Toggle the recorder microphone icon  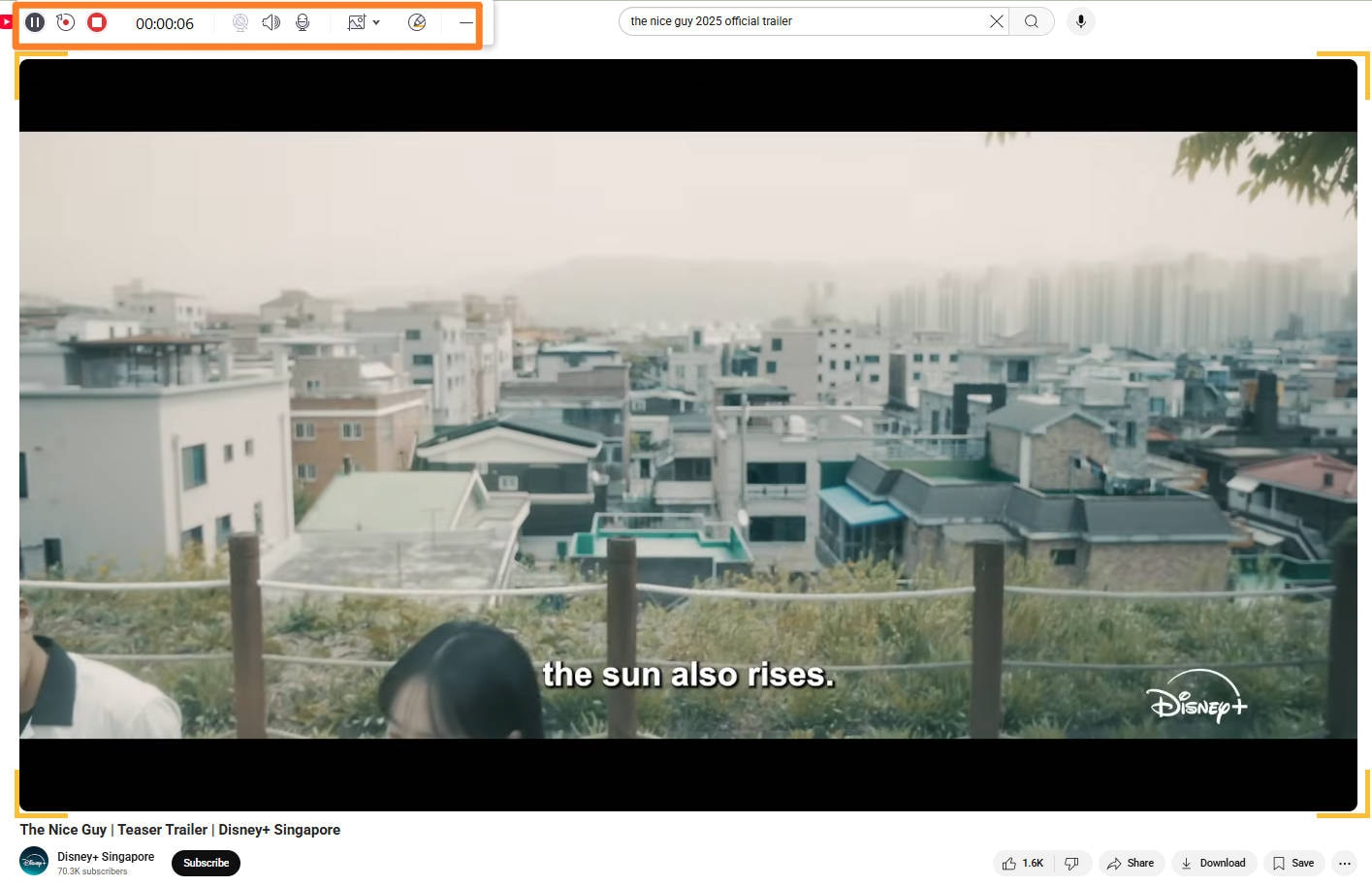303,22
